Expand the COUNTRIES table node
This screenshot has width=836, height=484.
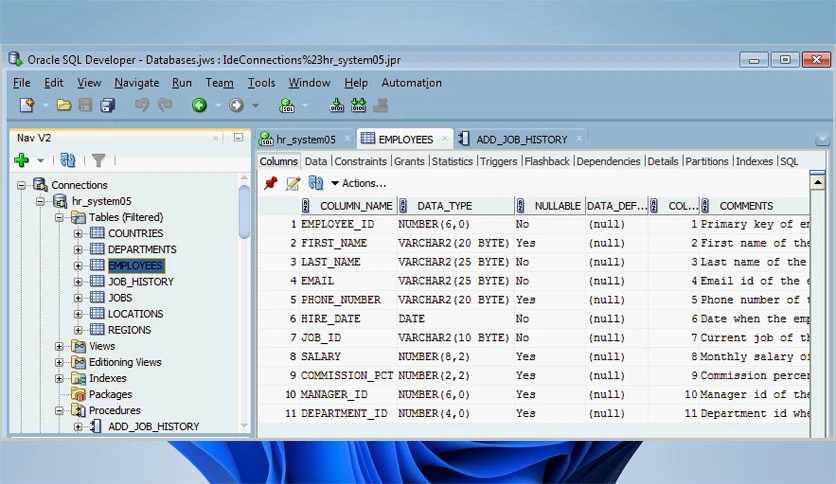pos(78,233)
